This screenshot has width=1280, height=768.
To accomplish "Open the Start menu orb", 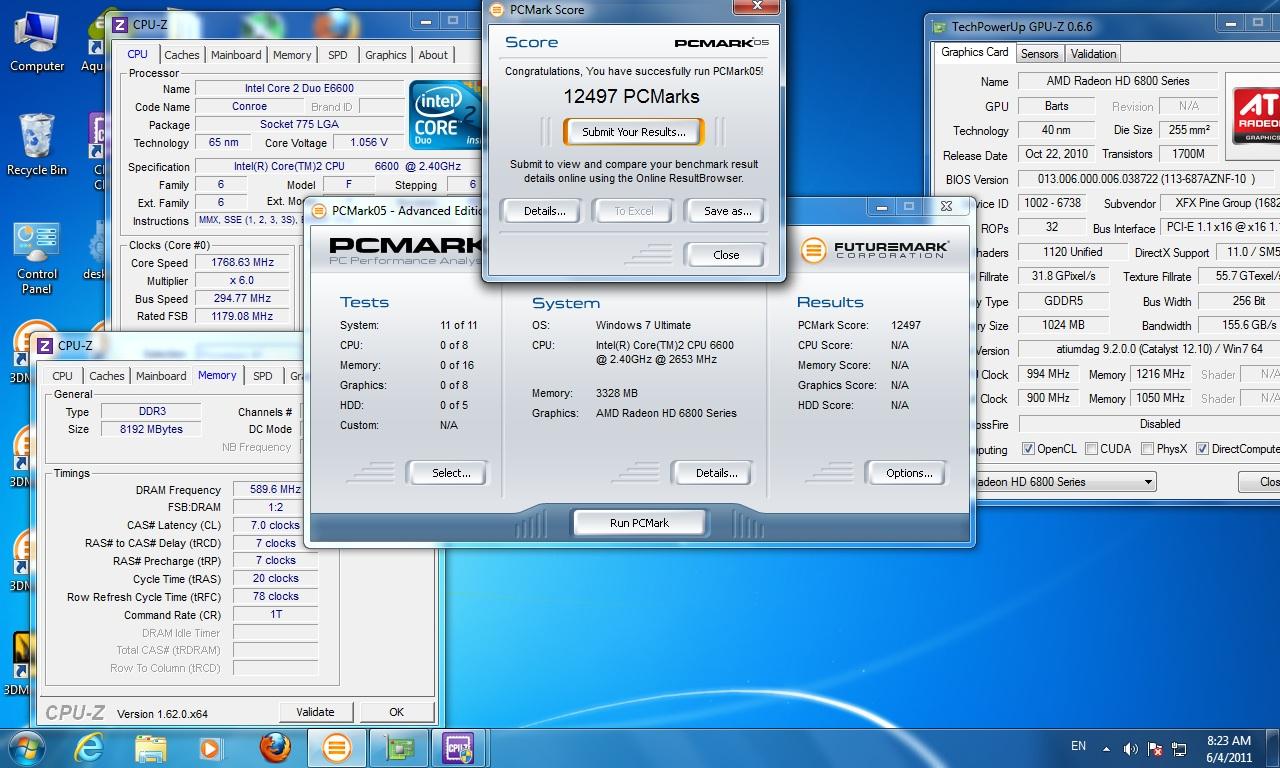I will tap(25, 748).
